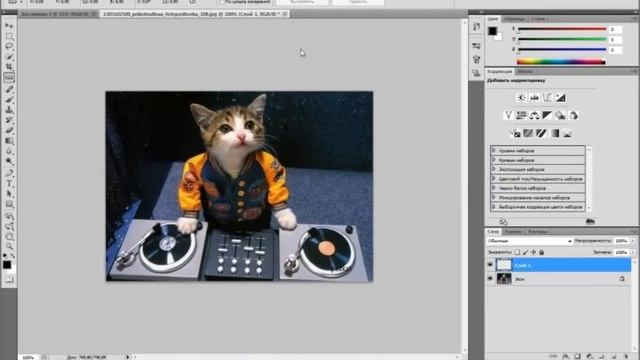Image resolution: width=640 pixels, height=360 pixels.
Task: Toggle Quick Mask mode in toolbox
Action: tap(9, 280)
